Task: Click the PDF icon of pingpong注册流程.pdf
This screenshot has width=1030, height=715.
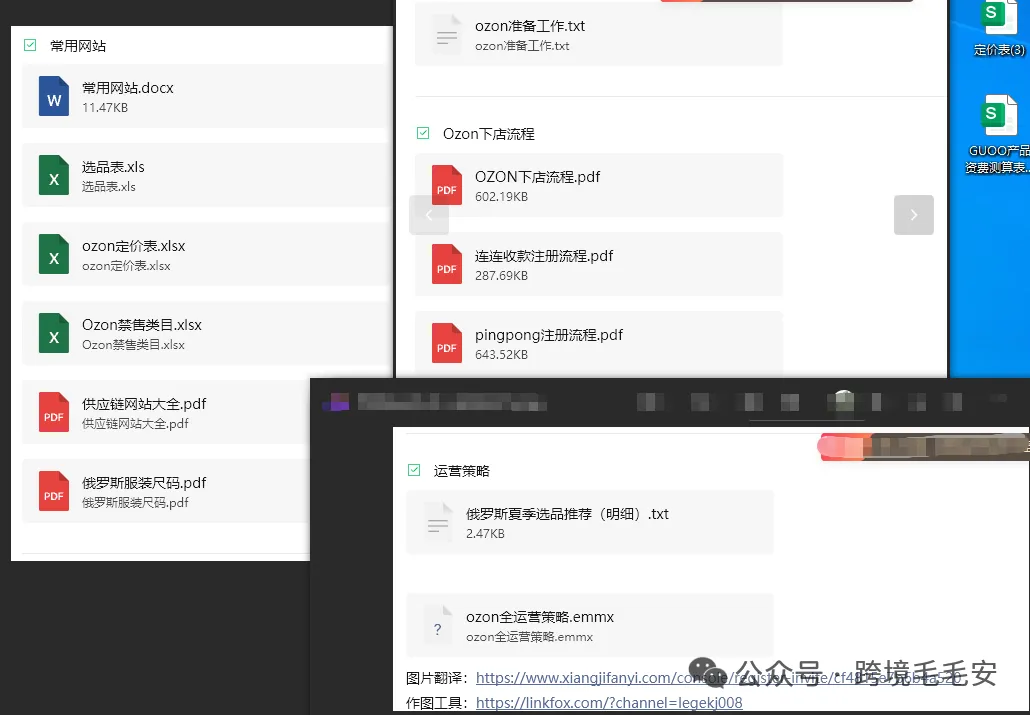Action: pos(447,343)
